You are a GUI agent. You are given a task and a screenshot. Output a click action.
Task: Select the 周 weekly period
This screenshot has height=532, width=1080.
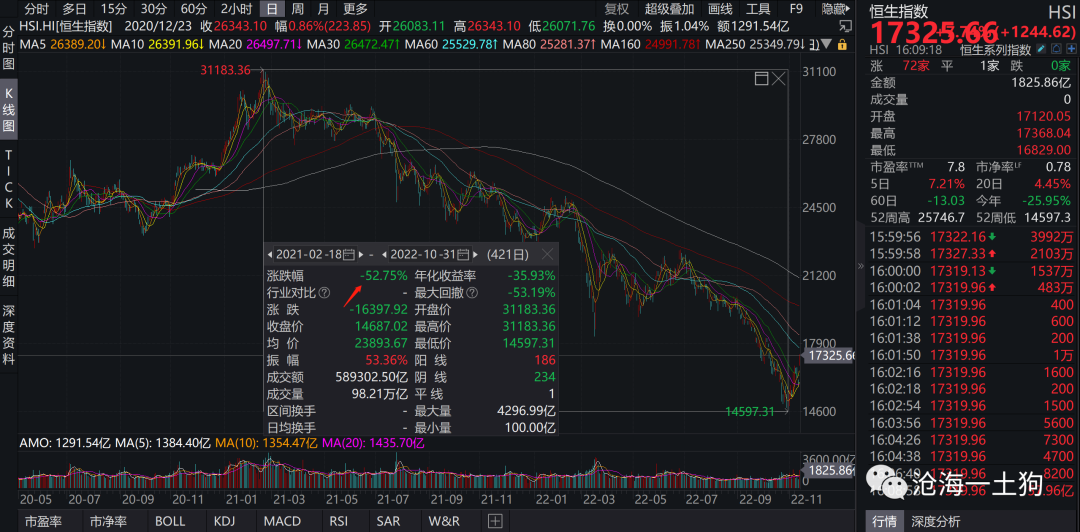coord(297,9)
